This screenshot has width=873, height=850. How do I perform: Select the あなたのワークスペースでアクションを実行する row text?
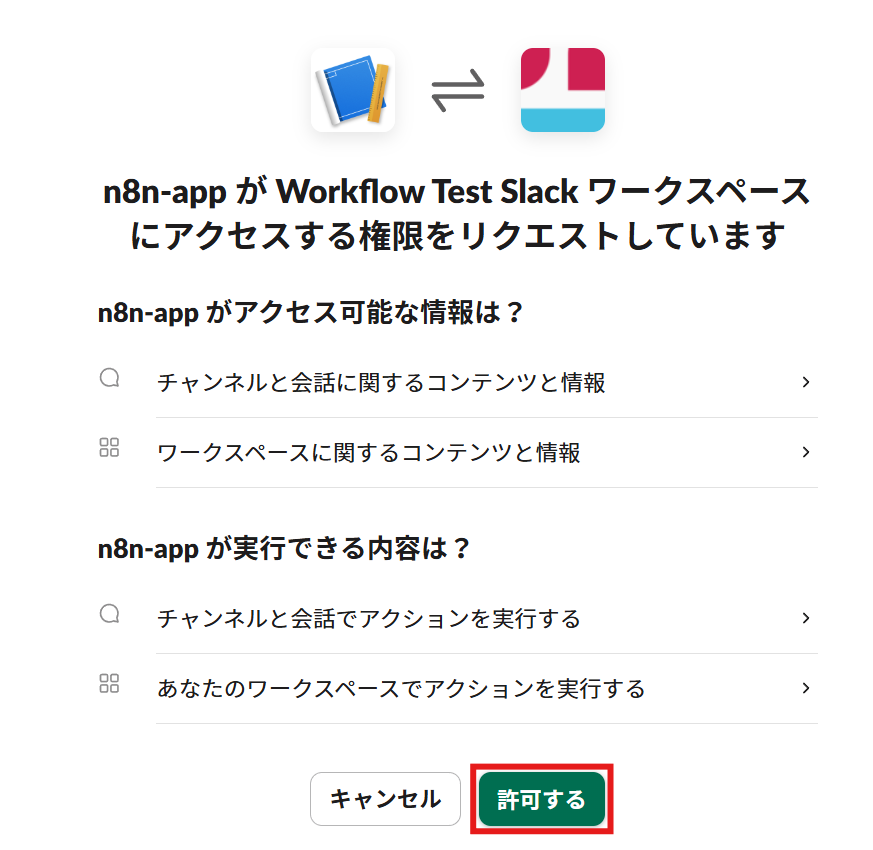pyautogui.click(x=401, y=689)
